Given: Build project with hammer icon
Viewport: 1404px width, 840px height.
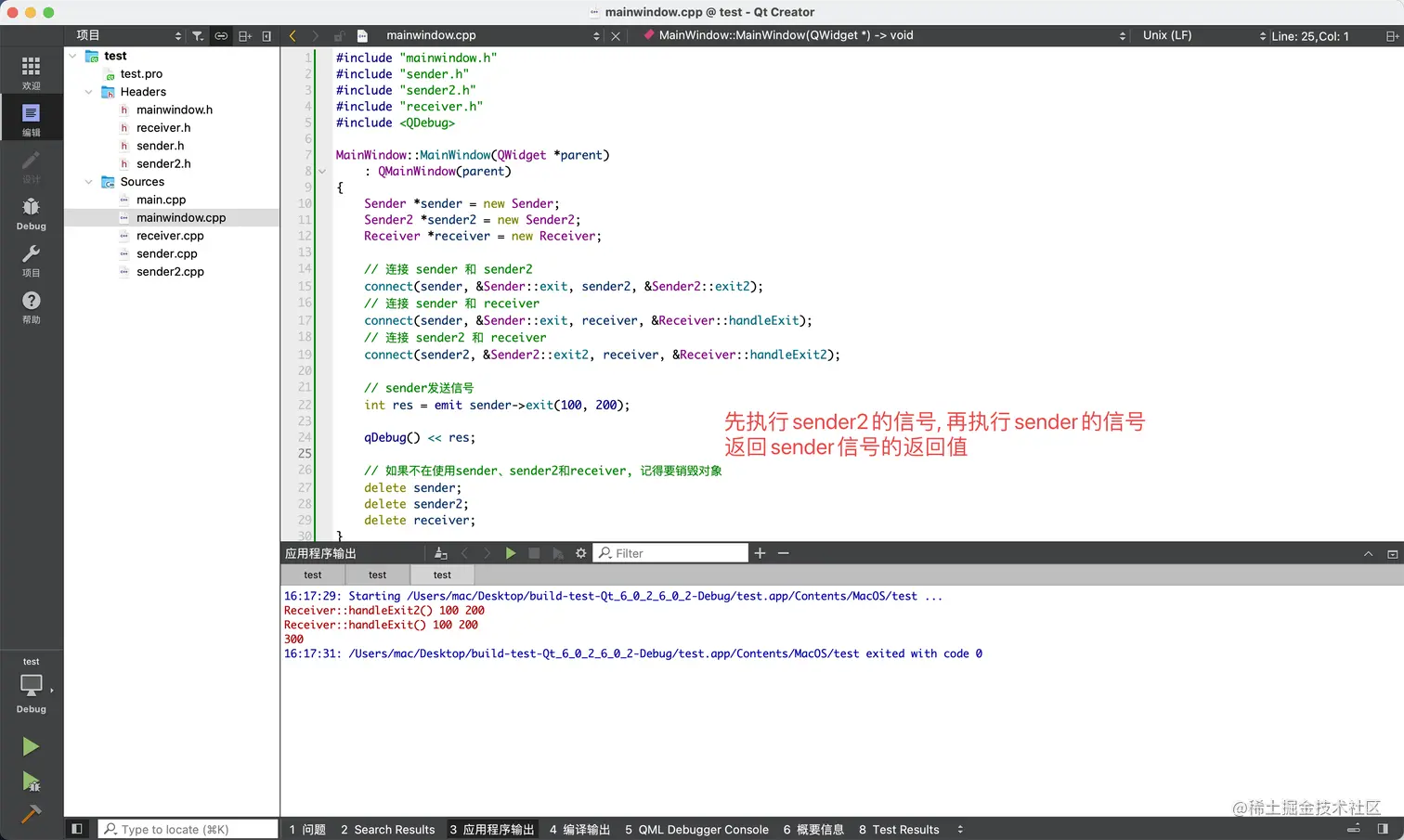Looking at the screenshot, I should point(31,815).
